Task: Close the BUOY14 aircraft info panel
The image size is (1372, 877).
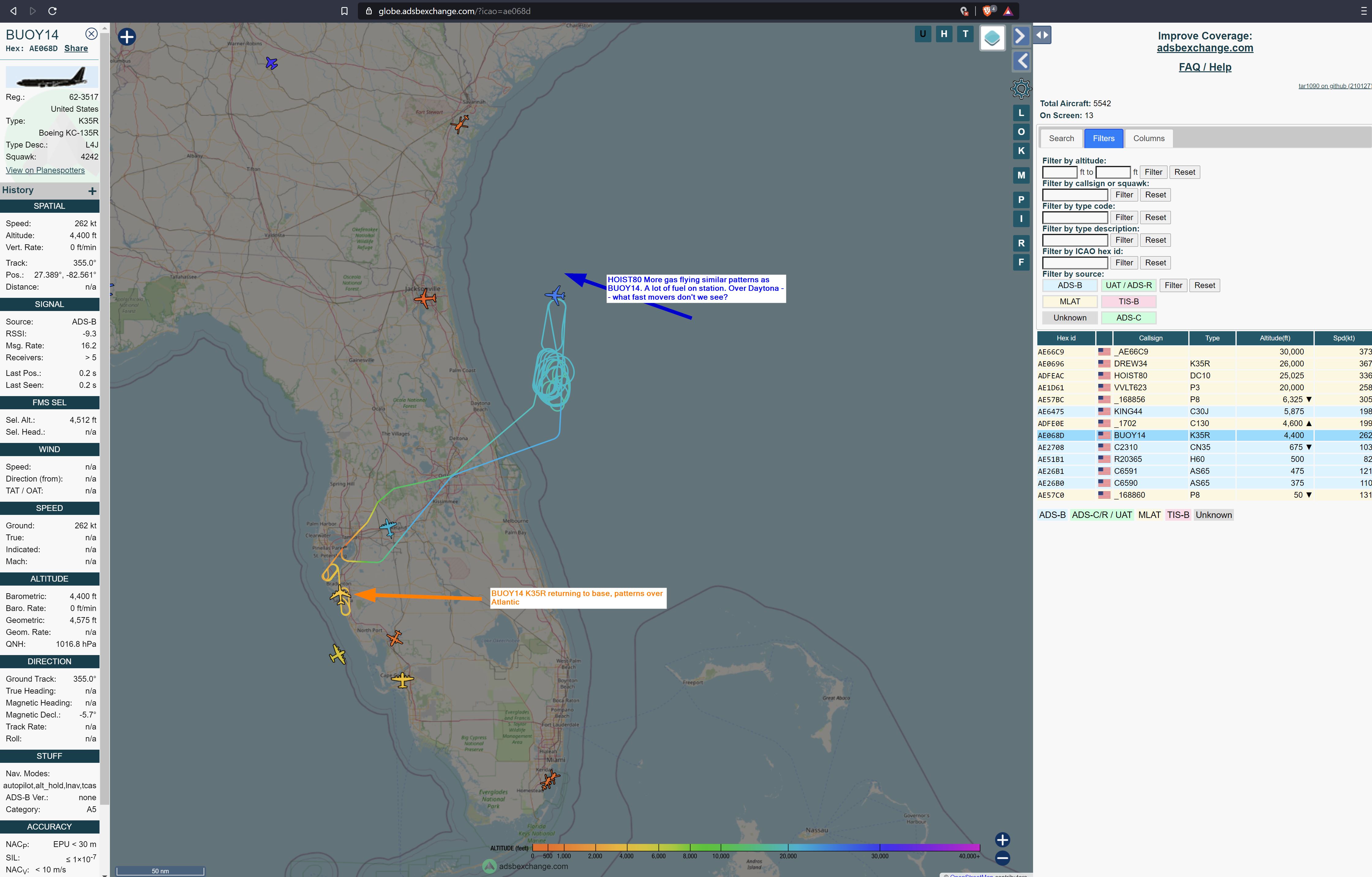Action: point(91,34)
